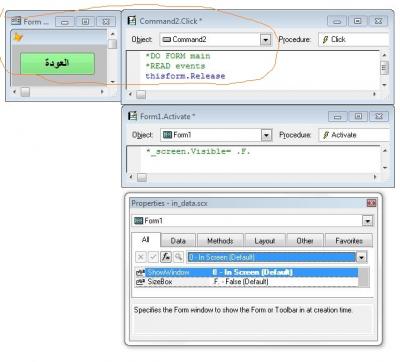Click the zoom magnifier icon in Properties
Screen dimensions: 400x362
point(179,257)
